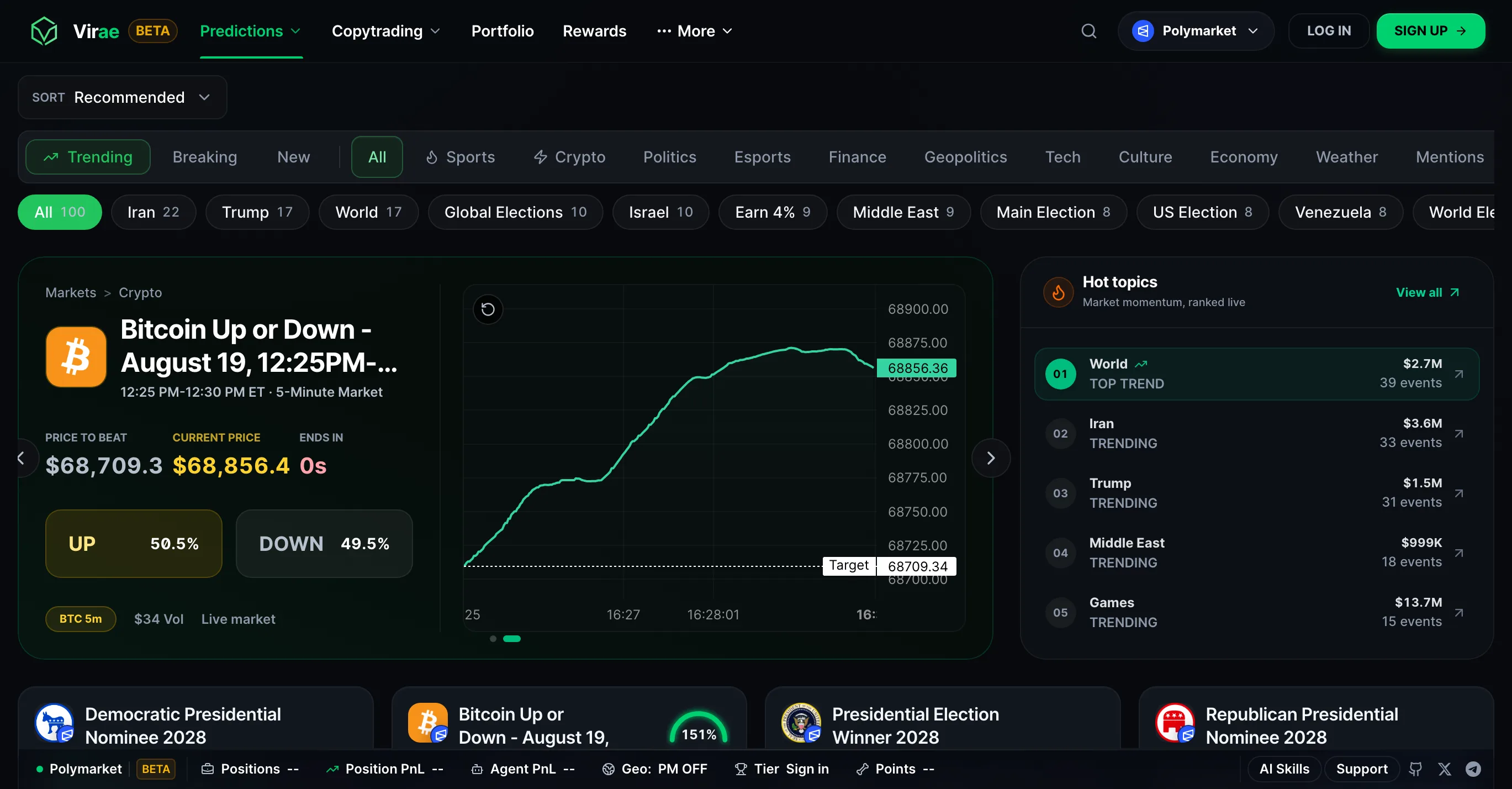
Task: Click the Hot topics flame icon
Action: [1058, 292]
